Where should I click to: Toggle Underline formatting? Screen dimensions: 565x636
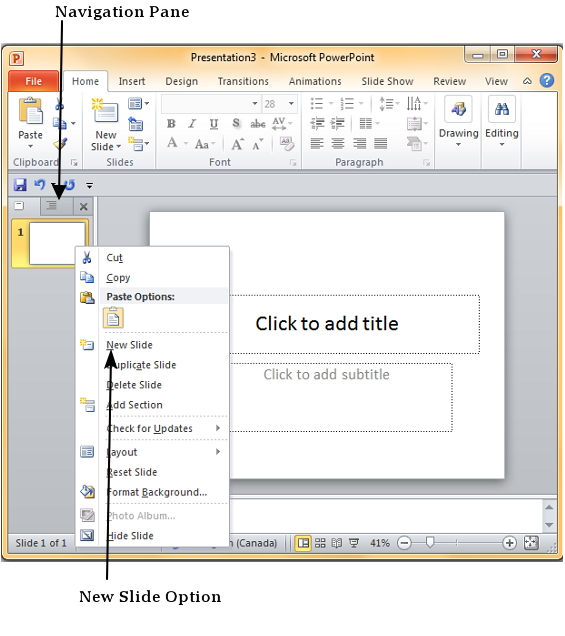214,124
